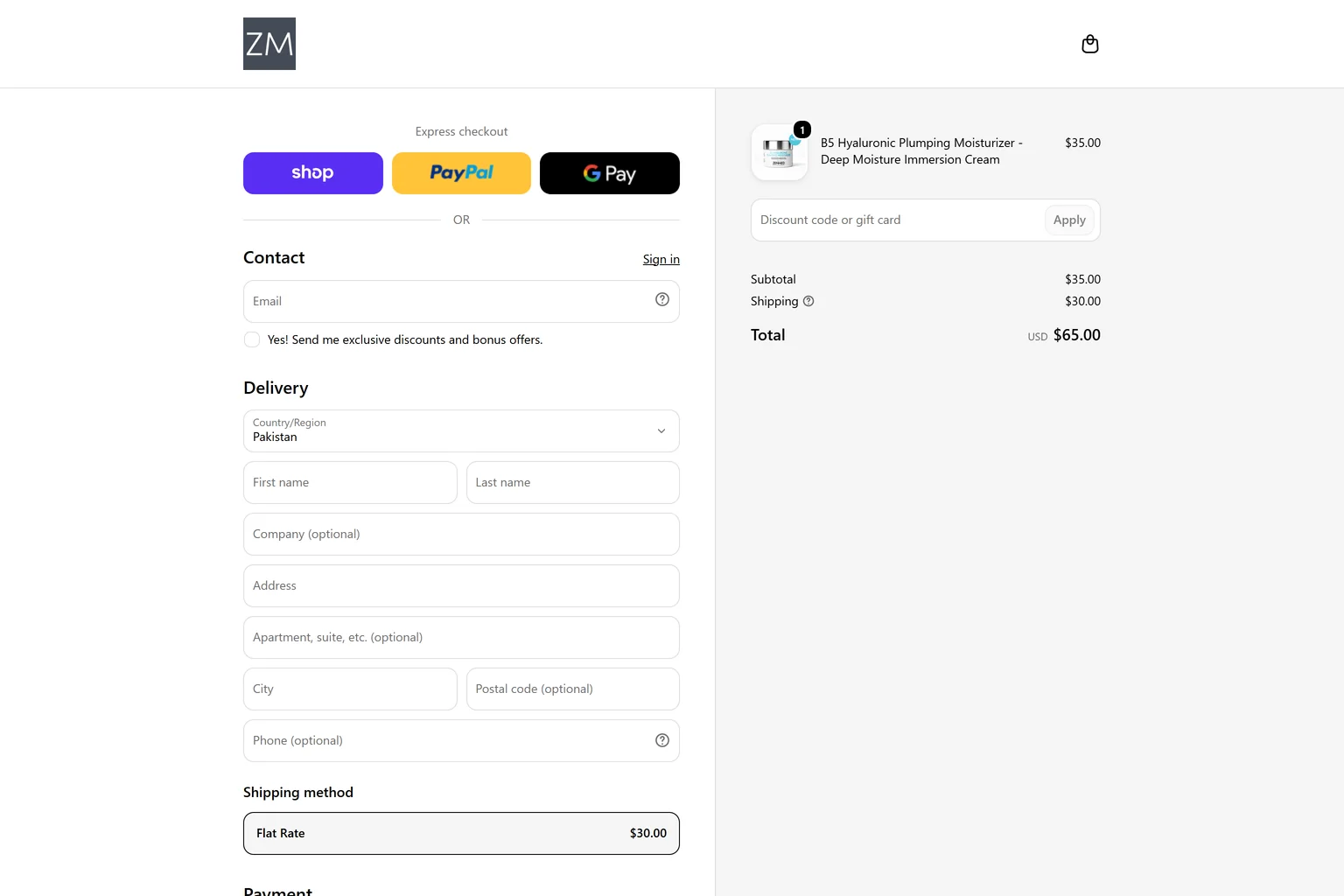This screenshot has width=1344, height=896.
Task: Focus the Email input field
Action: click(461, 302)
